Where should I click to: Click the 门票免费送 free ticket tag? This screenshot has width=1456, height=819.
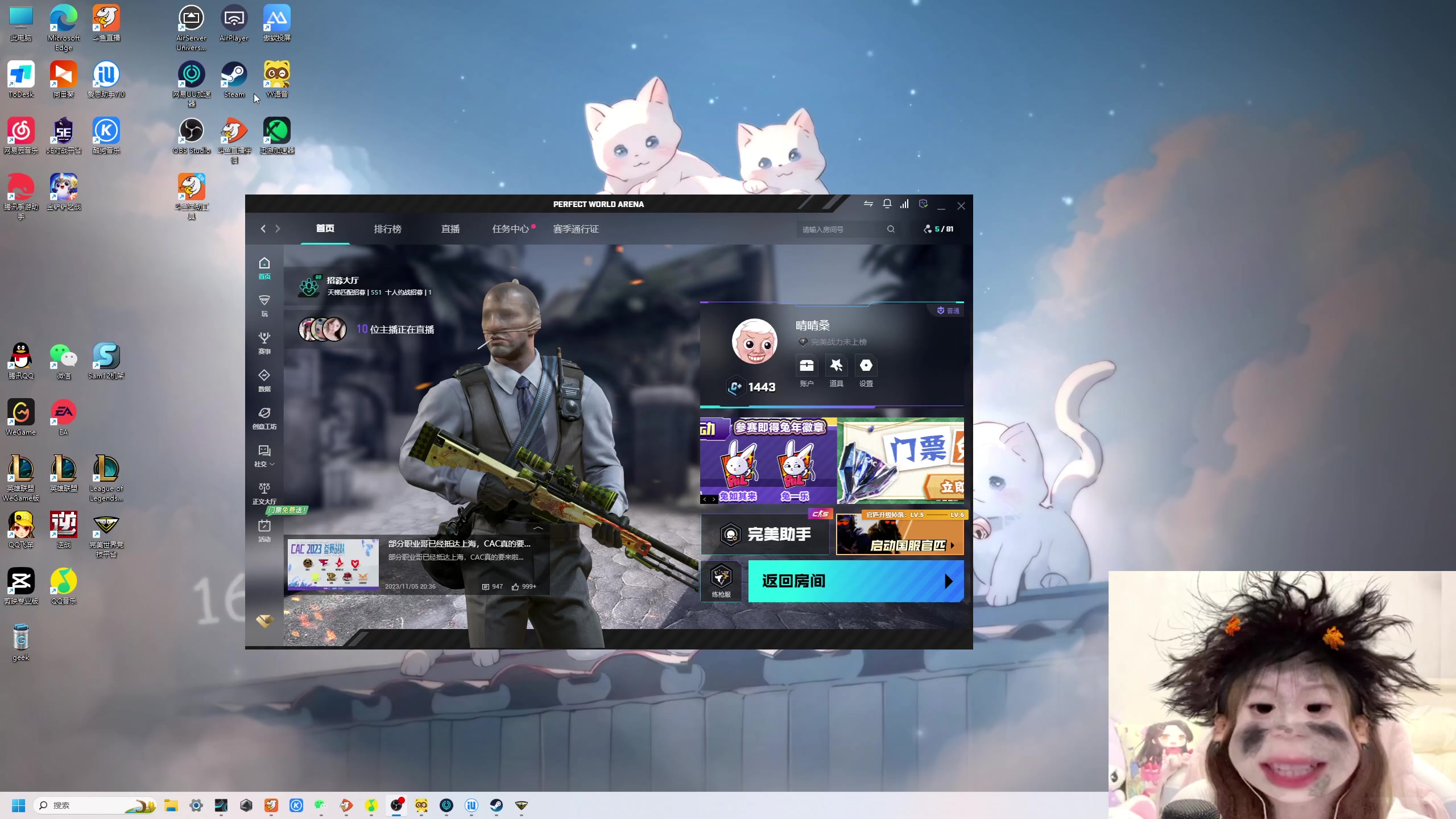coord(287,510)
